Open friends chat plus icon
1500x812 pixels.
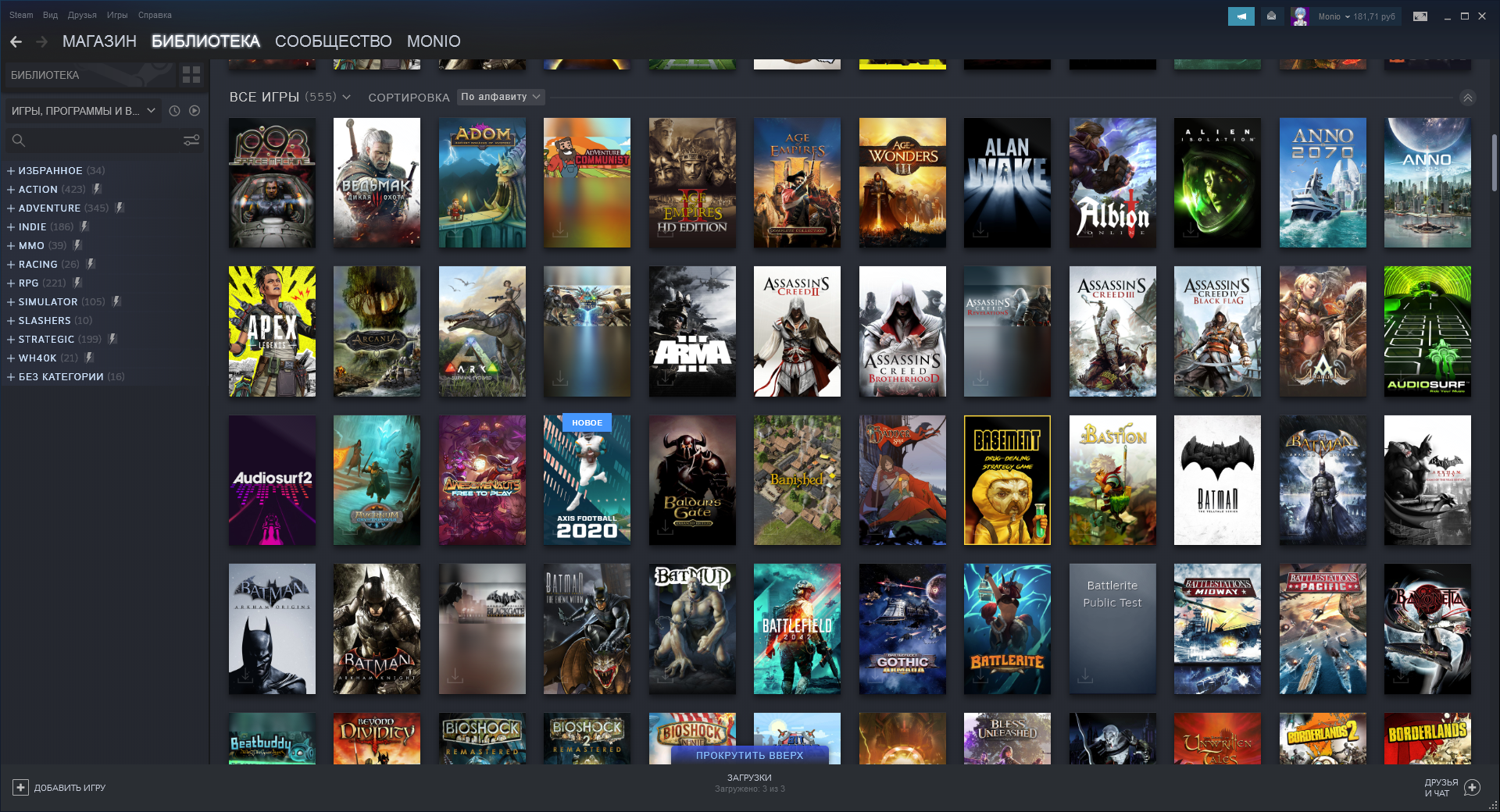[1473, 788]
